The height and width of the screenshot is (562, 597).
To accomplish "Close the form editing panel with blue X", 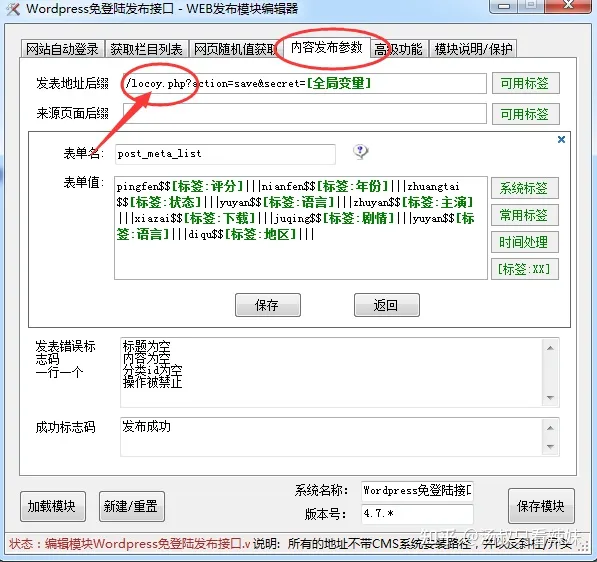I will [561, 139].
